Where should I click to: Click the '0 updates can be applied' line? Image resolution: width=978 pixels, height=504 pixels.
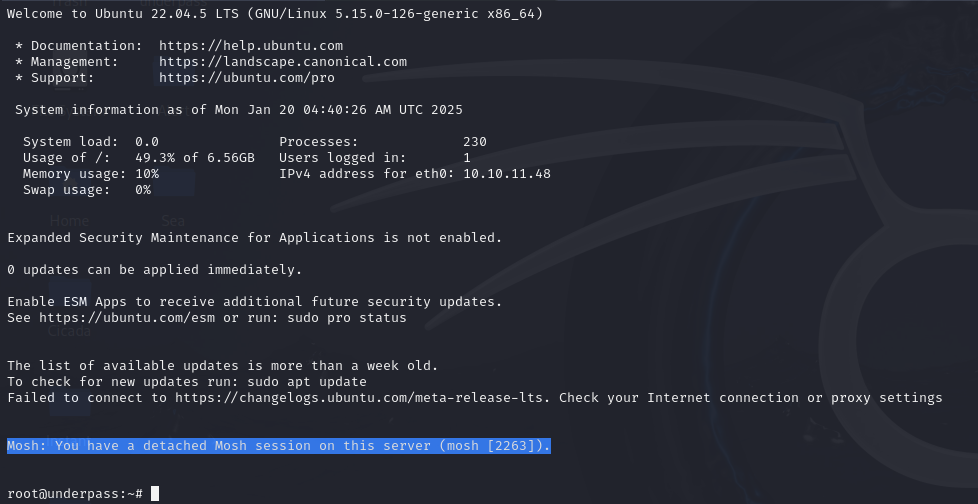click(155, 269)
